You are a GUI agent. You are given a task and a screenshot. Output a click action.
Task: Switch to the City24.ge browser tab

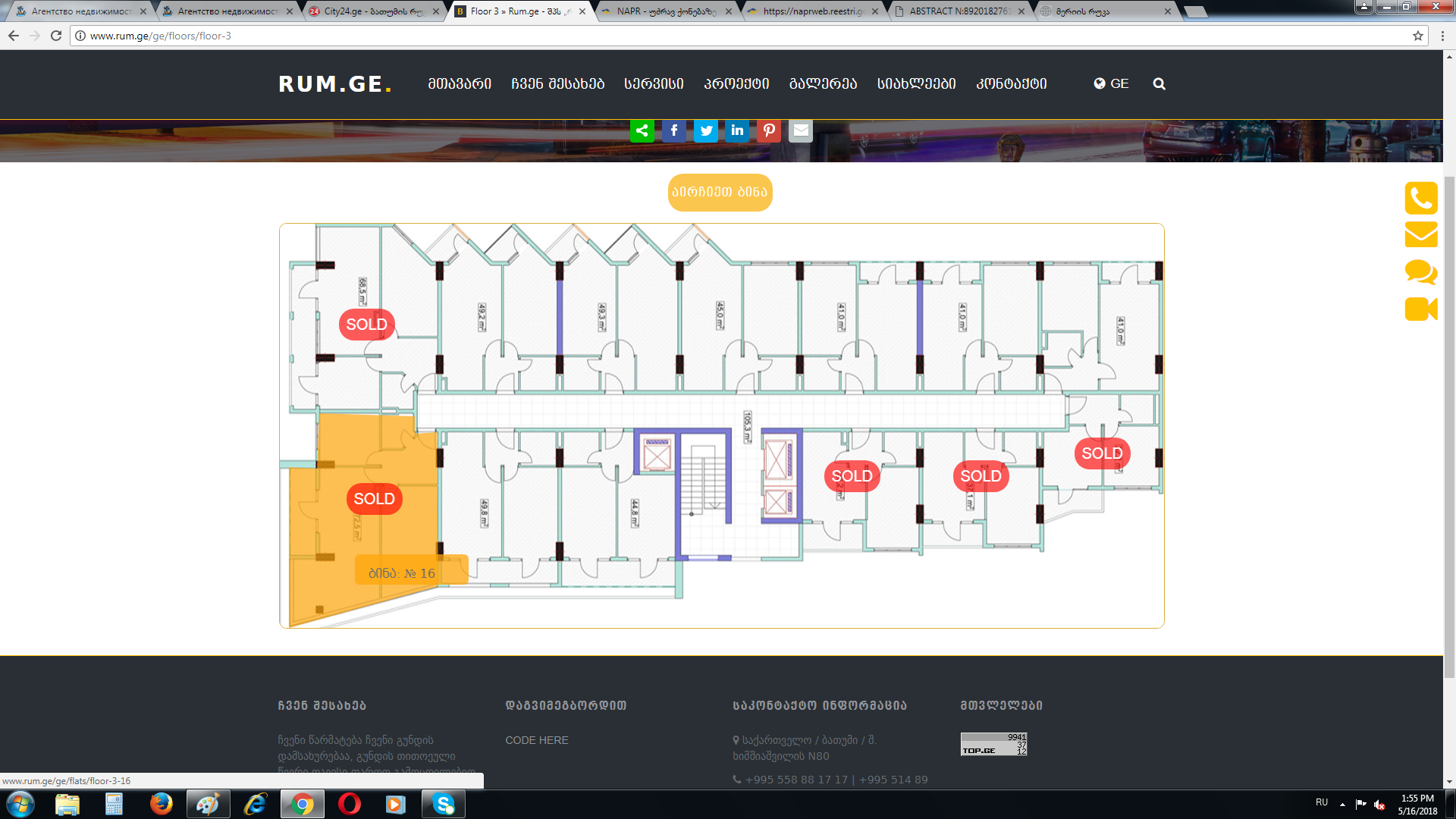coord(373,11)
